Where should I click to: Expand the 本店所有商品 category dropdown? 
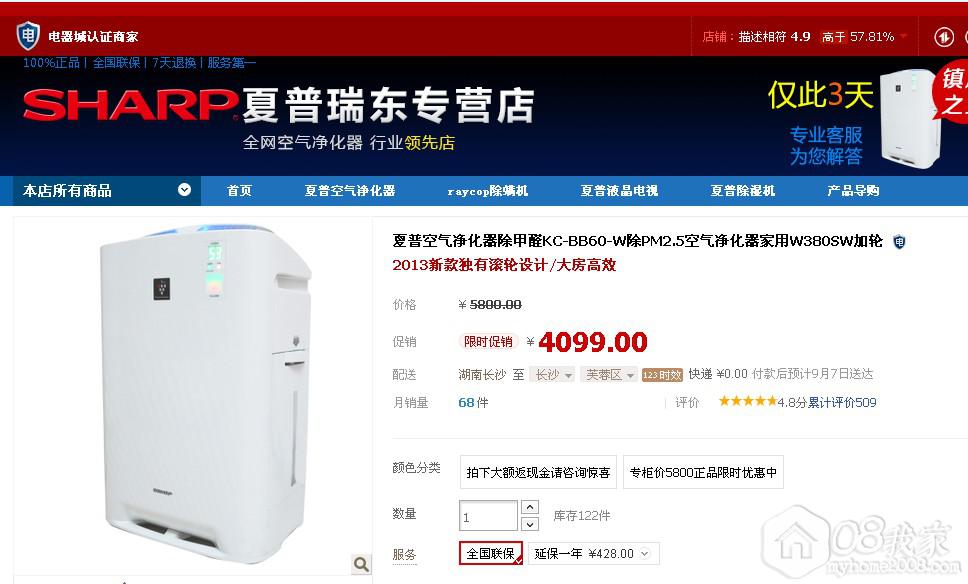coord(184,190)
